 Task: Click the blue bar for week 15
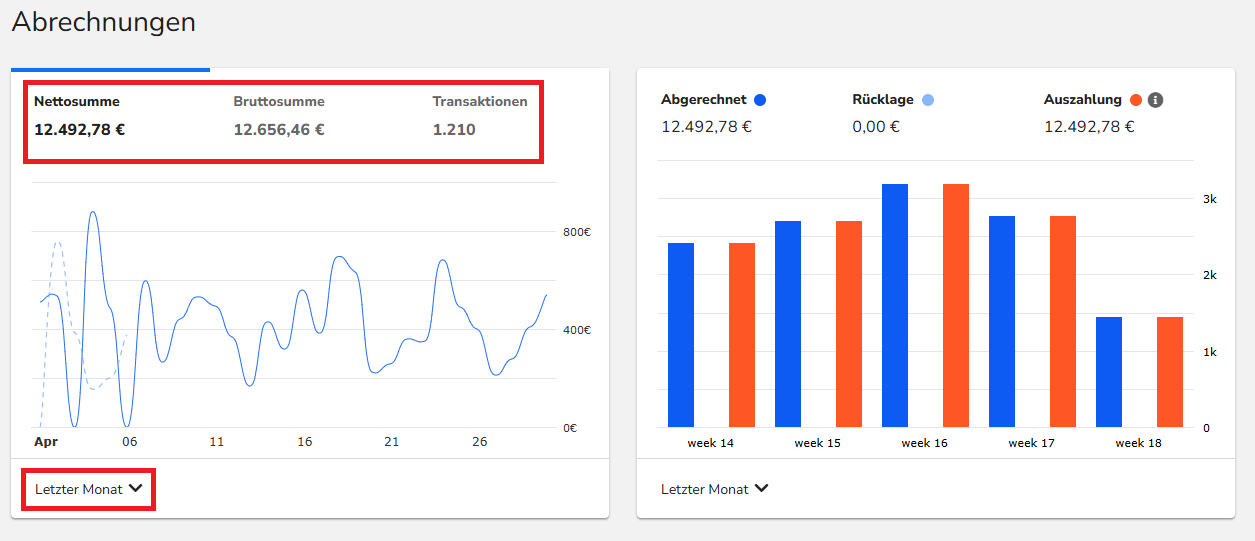788,324
